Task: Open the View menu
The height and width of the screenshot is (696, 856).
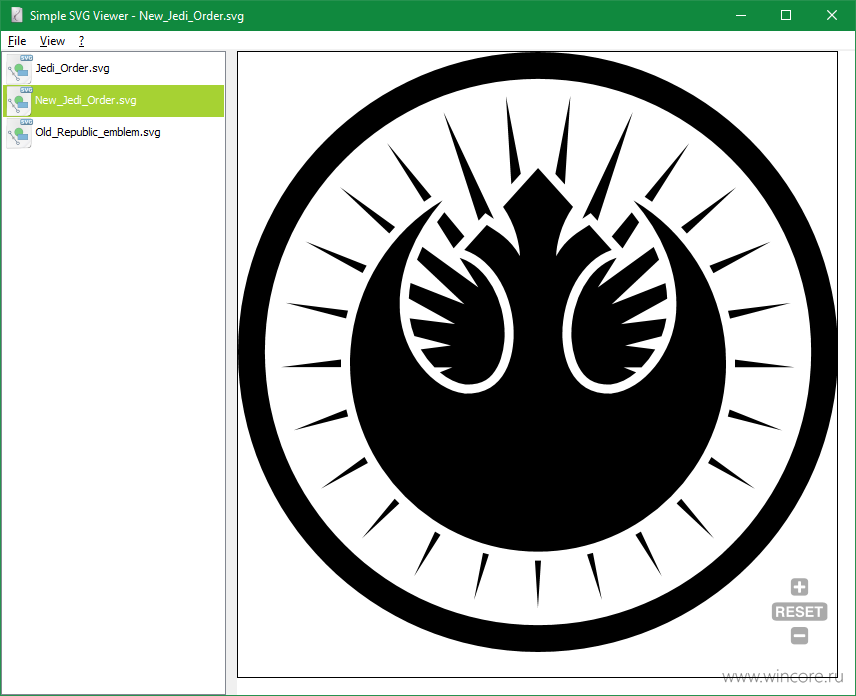Action: [x=52, y=41]
